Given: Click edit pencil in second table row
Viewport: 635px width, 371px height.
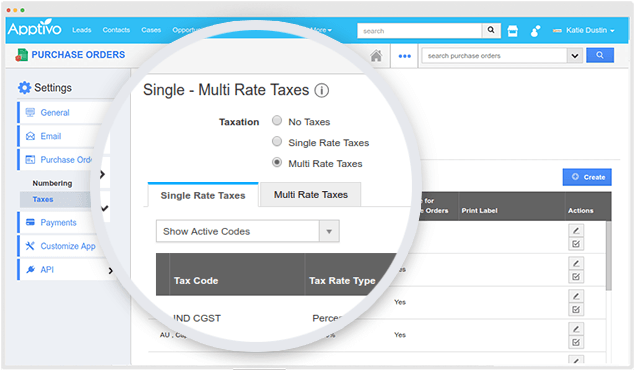Looking at the screenshot, I should 576,263.
